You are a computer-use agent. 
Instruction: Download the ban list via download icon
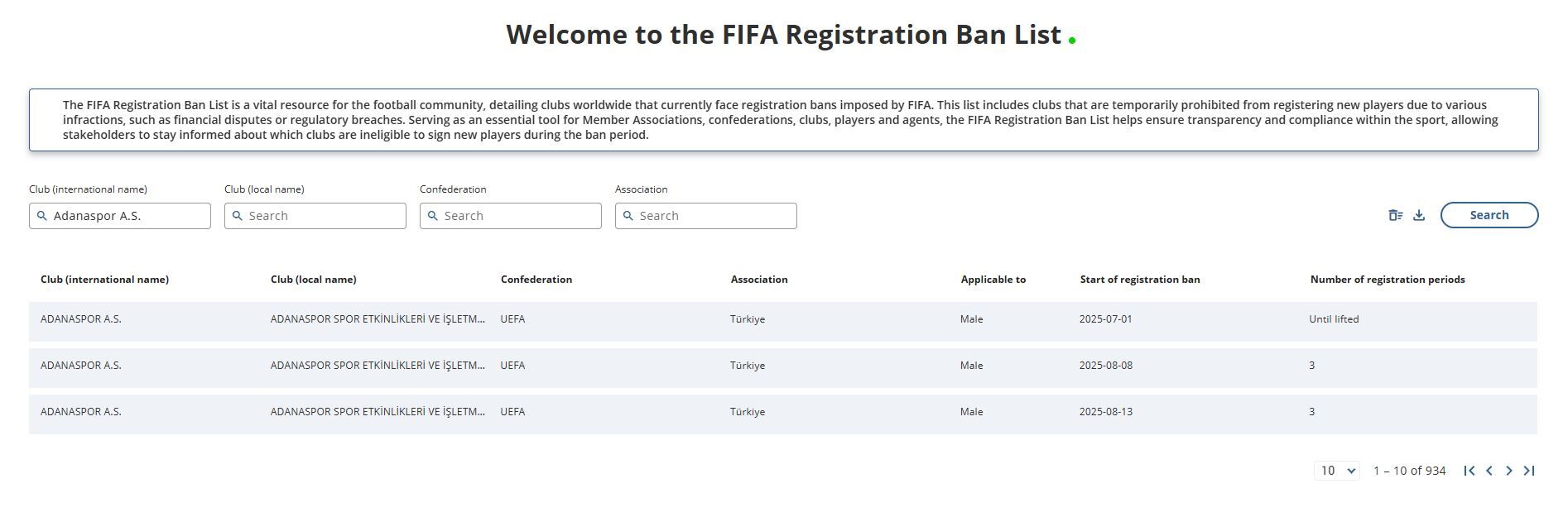1419,215
